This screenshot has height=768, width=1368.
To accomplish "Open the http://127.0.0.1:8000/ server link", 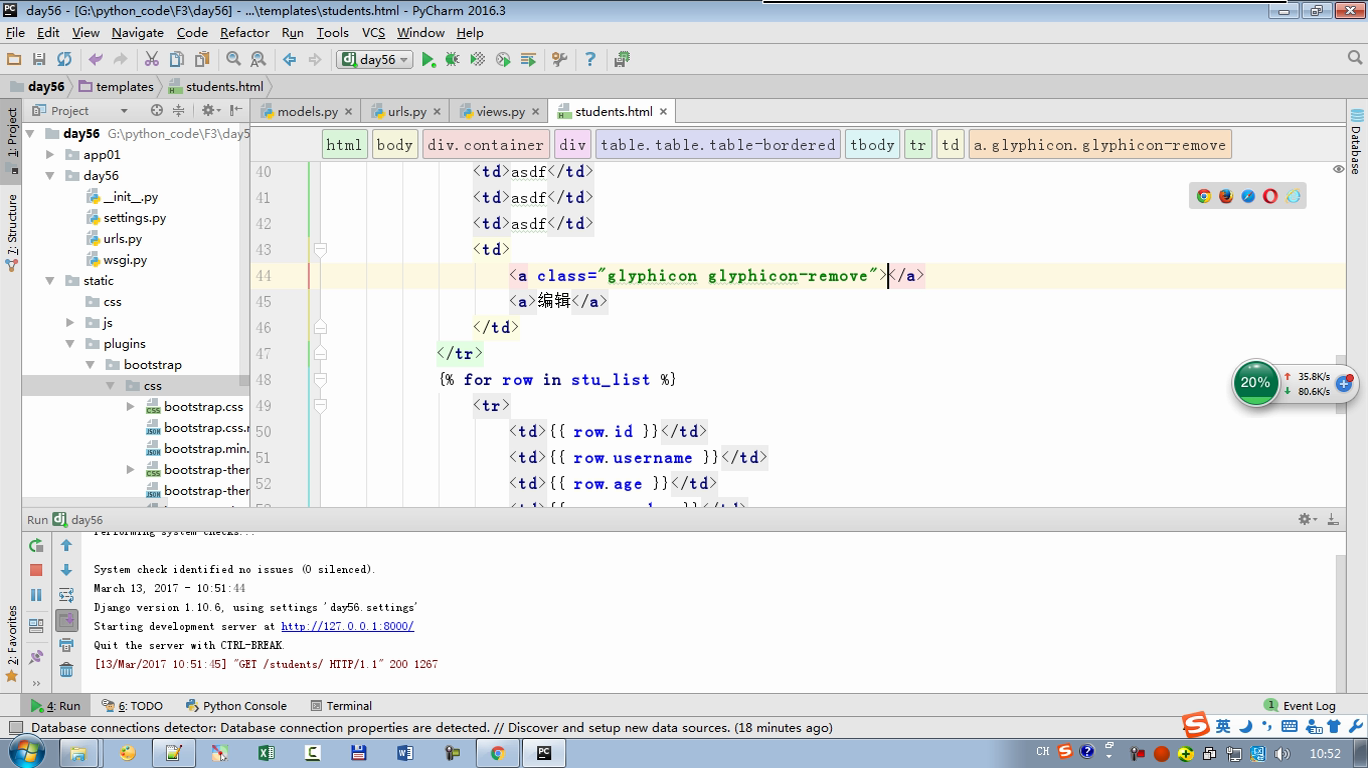I will tap(347, 626).
